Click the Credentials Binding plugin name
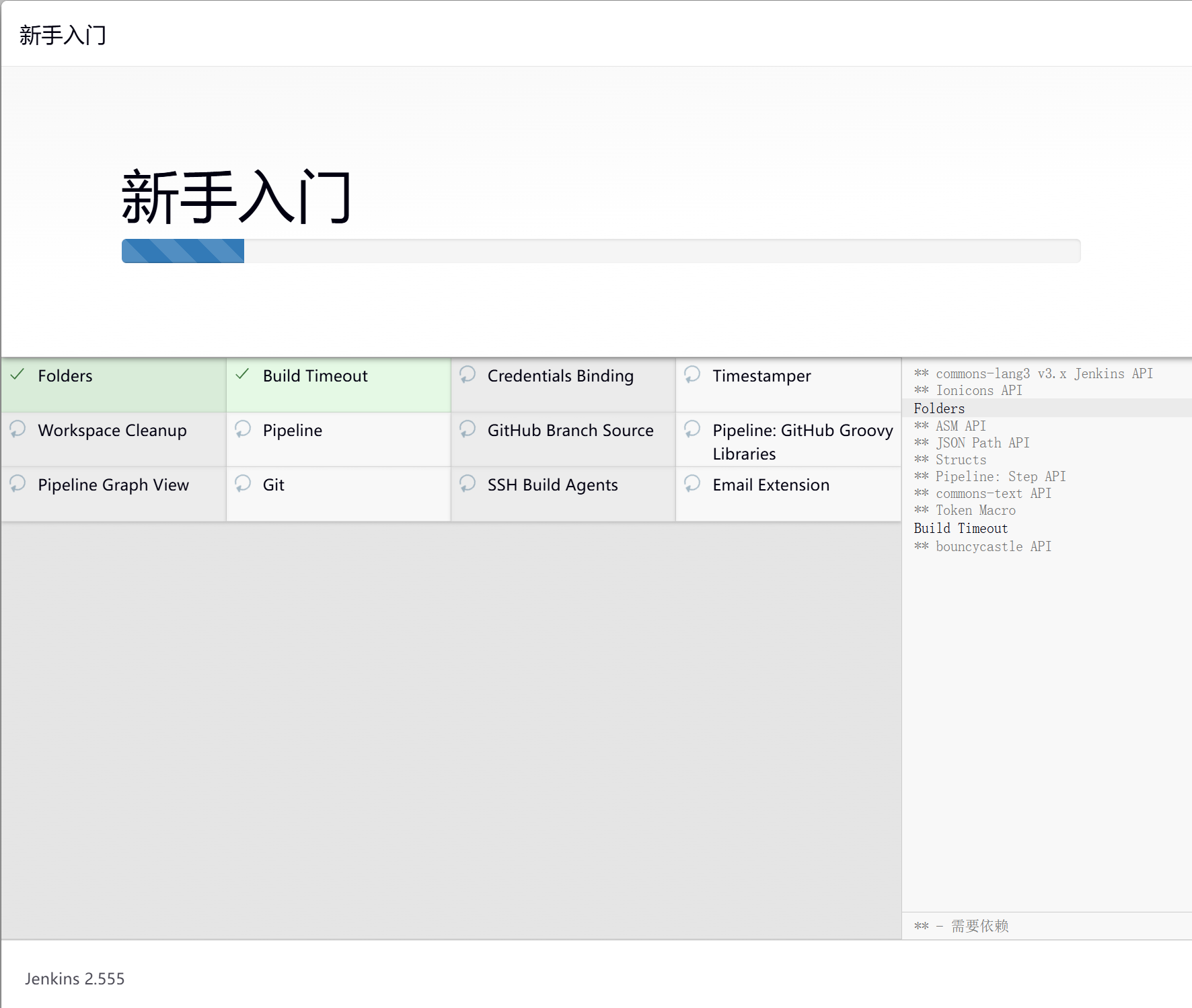 coord(560,376)
